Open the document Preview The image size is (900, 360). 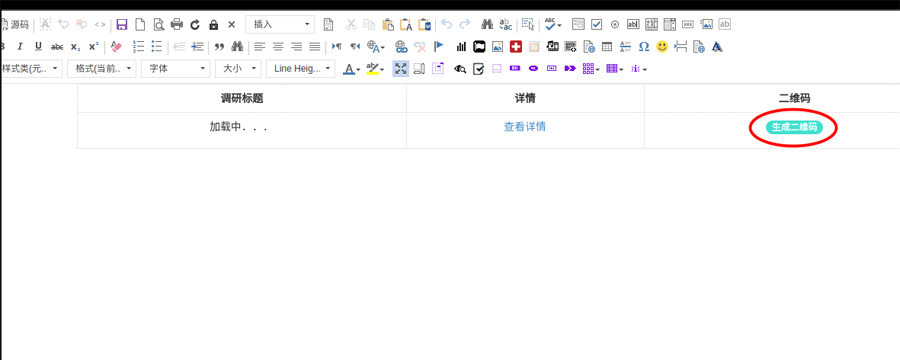(x=158, y=25)
